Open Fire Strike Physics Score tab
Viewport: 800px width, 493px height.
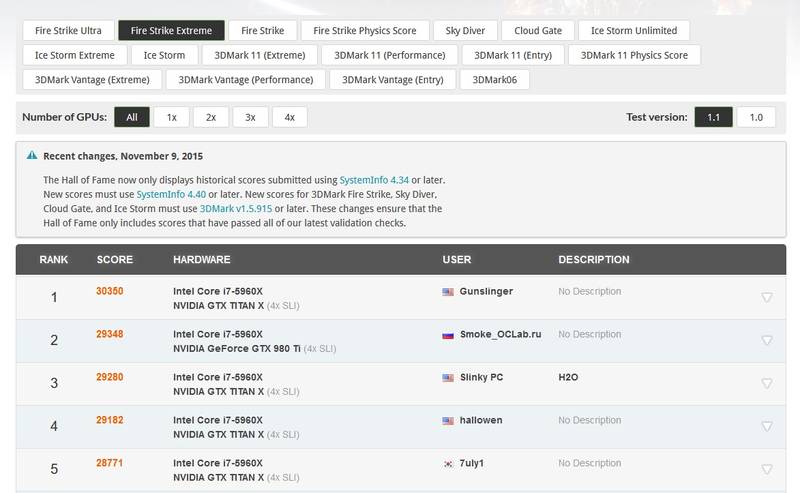pos(365,31)
